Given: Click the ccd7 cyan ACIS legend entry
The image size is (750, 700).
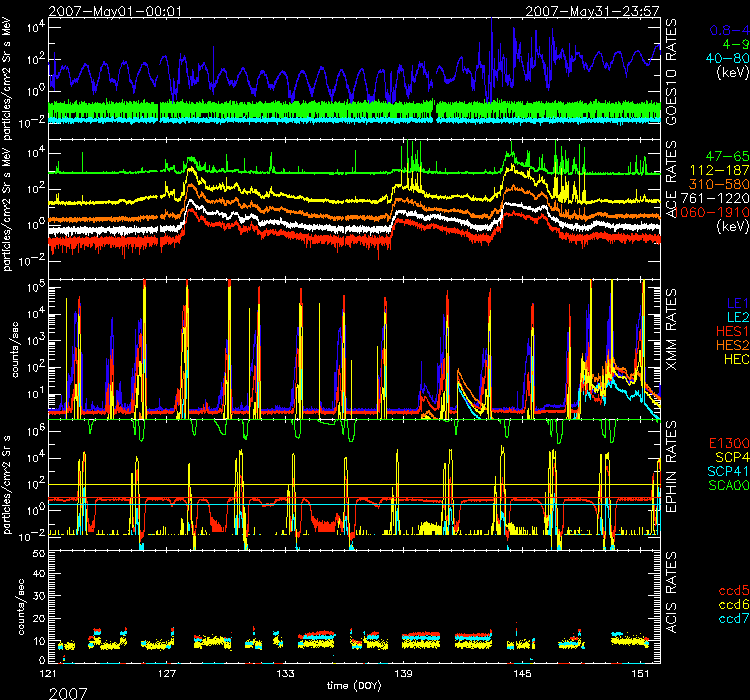Looking at the screenshot, I should [727, 621].
